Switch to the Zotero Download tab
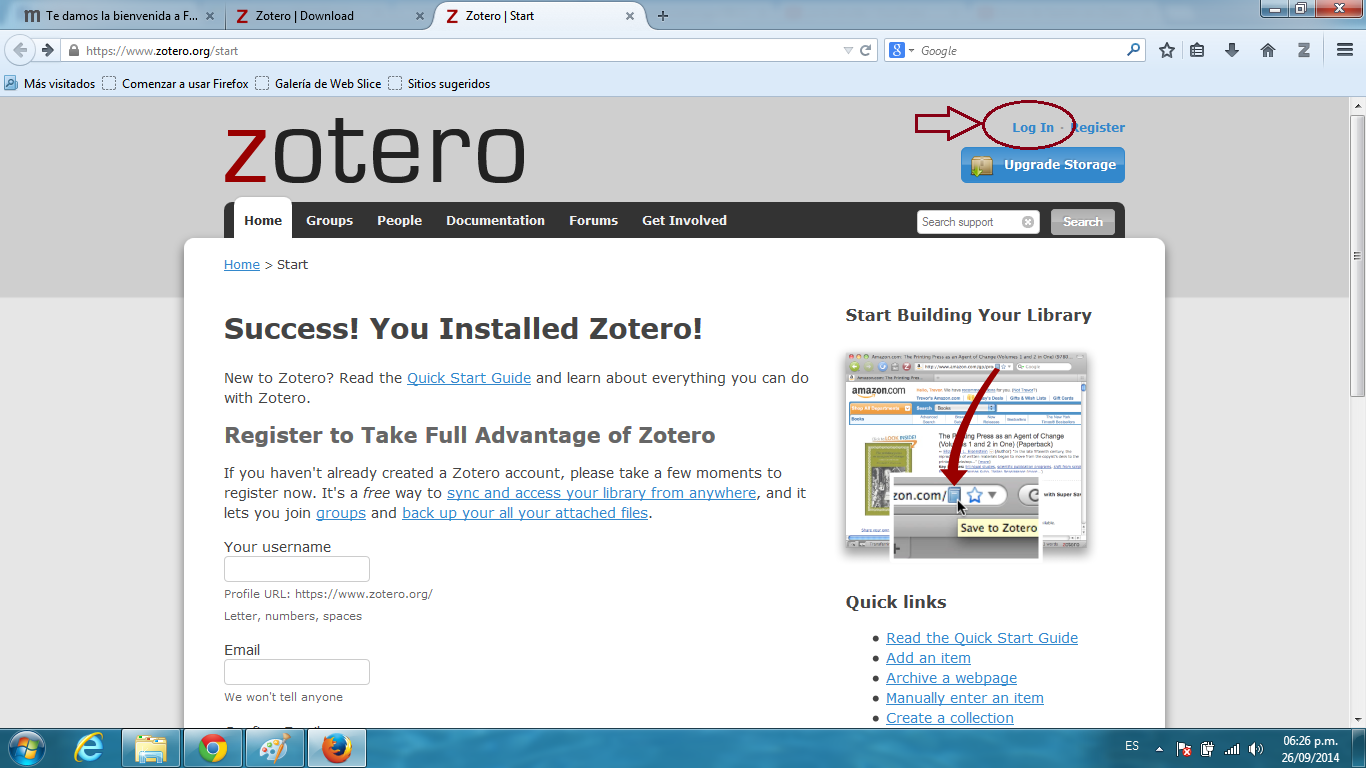 [x=310, y=16]
